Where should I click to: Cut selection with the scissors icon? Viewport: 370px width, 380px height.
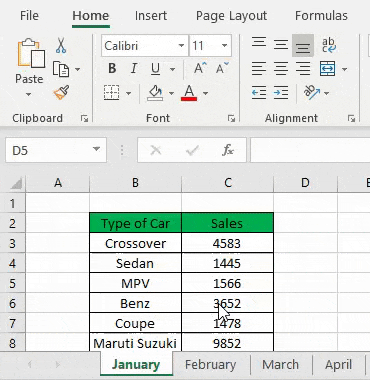[x=61, y=45]
